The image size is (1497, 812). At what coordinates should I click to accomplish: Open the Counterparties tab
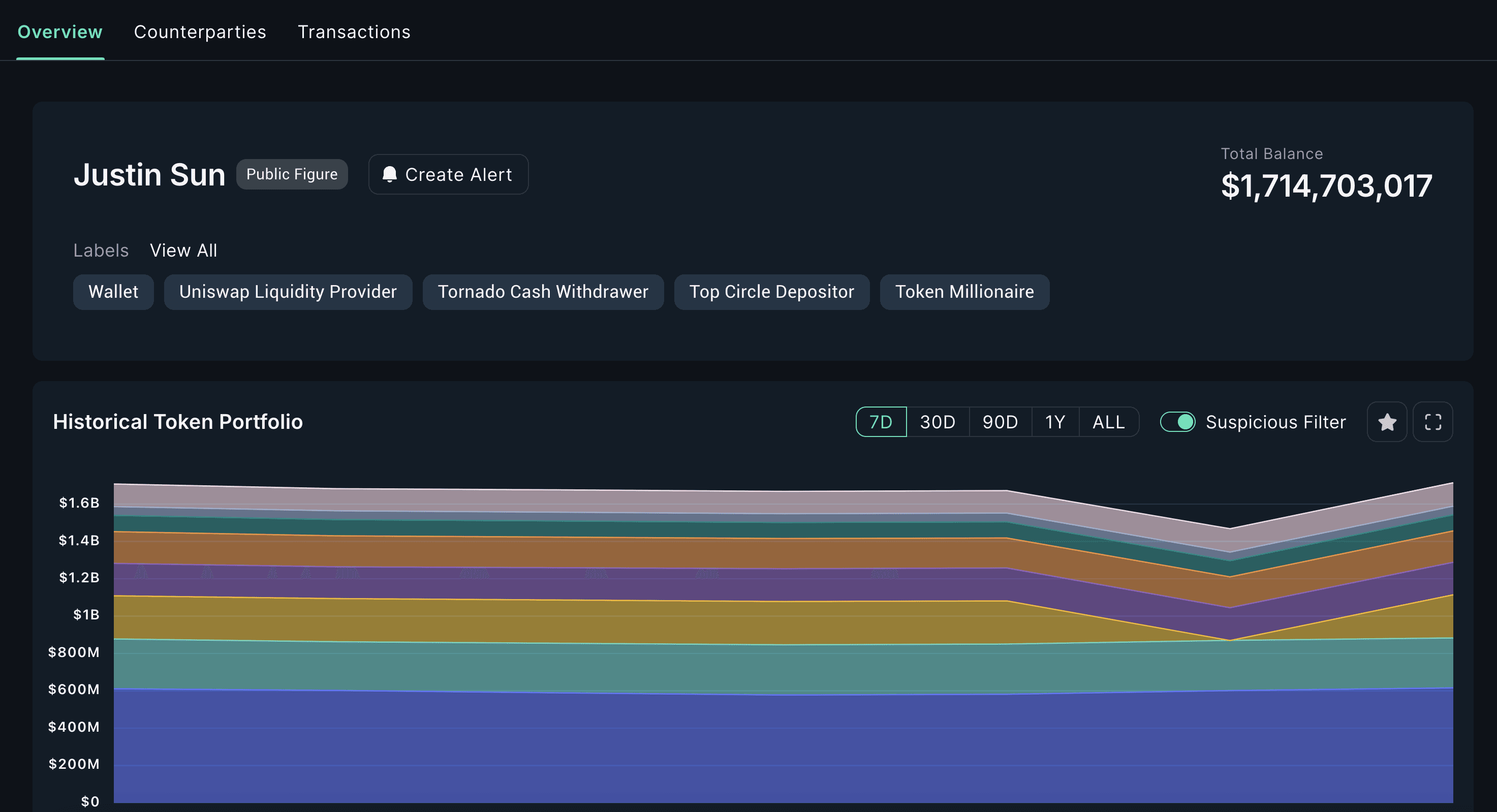[200, 32]
